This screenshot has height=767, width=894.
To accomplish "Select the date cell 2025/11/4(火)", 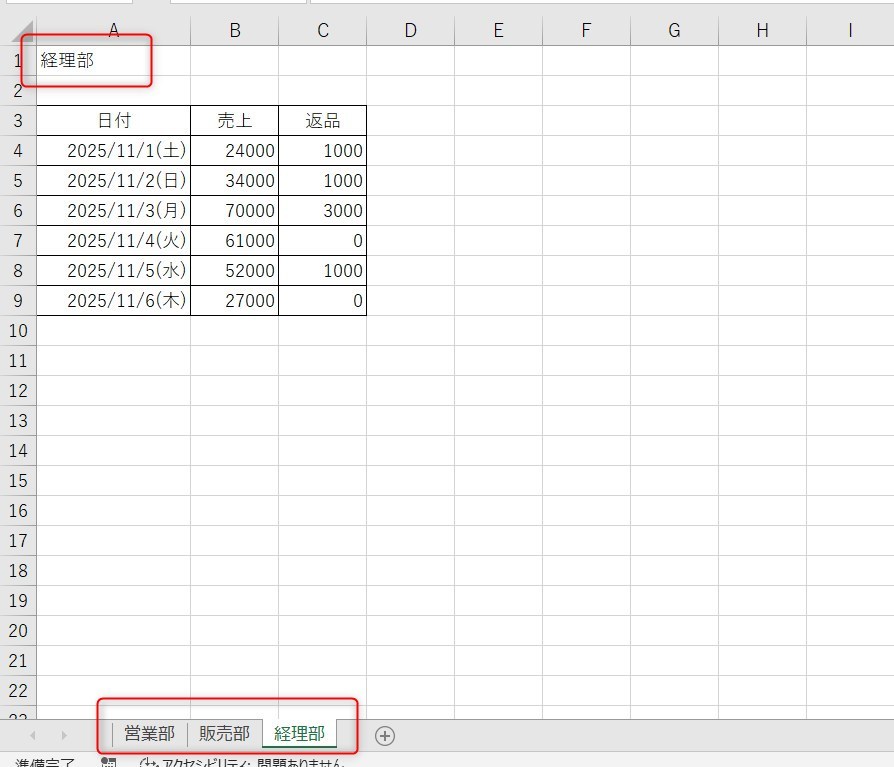I will click(x=113, y=241).
